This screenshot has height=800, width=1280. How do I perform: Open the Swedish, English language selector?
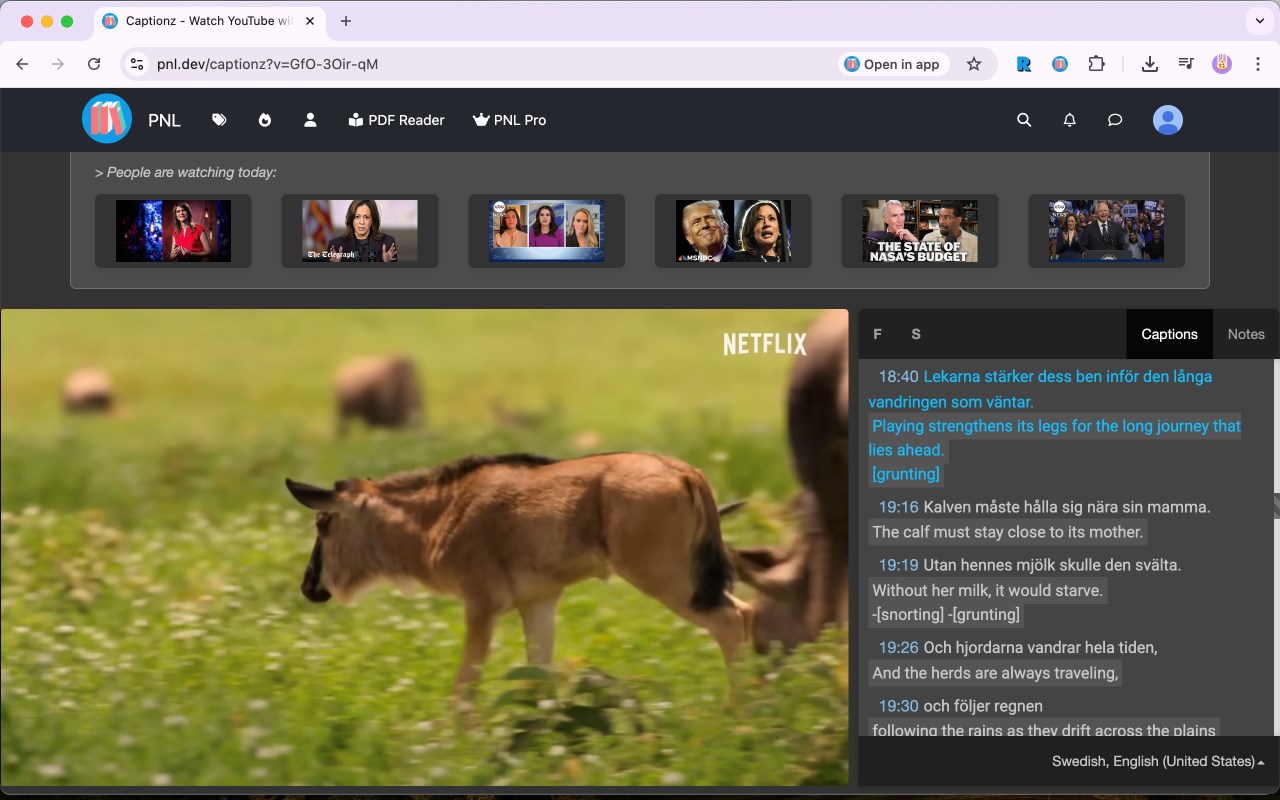pyautogui.click(x=1158, y=761)
